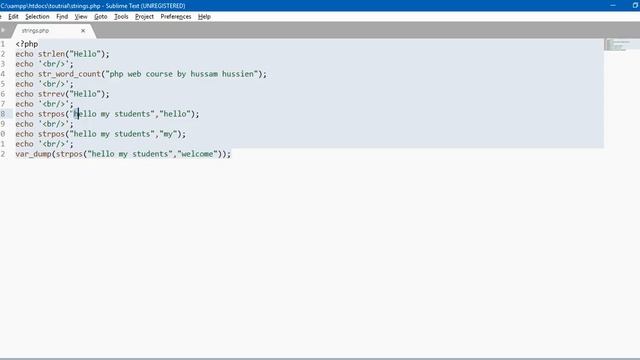Open the Preferences menu

point(176,17)
